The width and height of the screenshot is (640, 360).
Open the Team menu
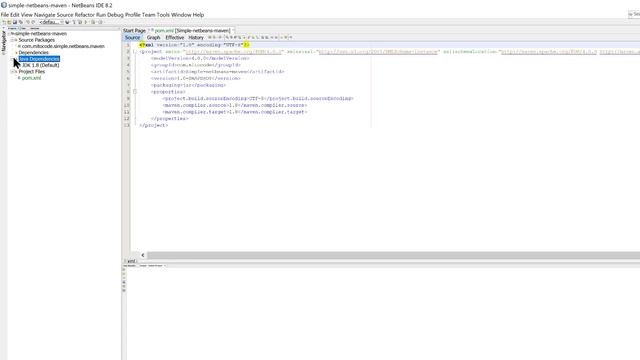(149, 15)
